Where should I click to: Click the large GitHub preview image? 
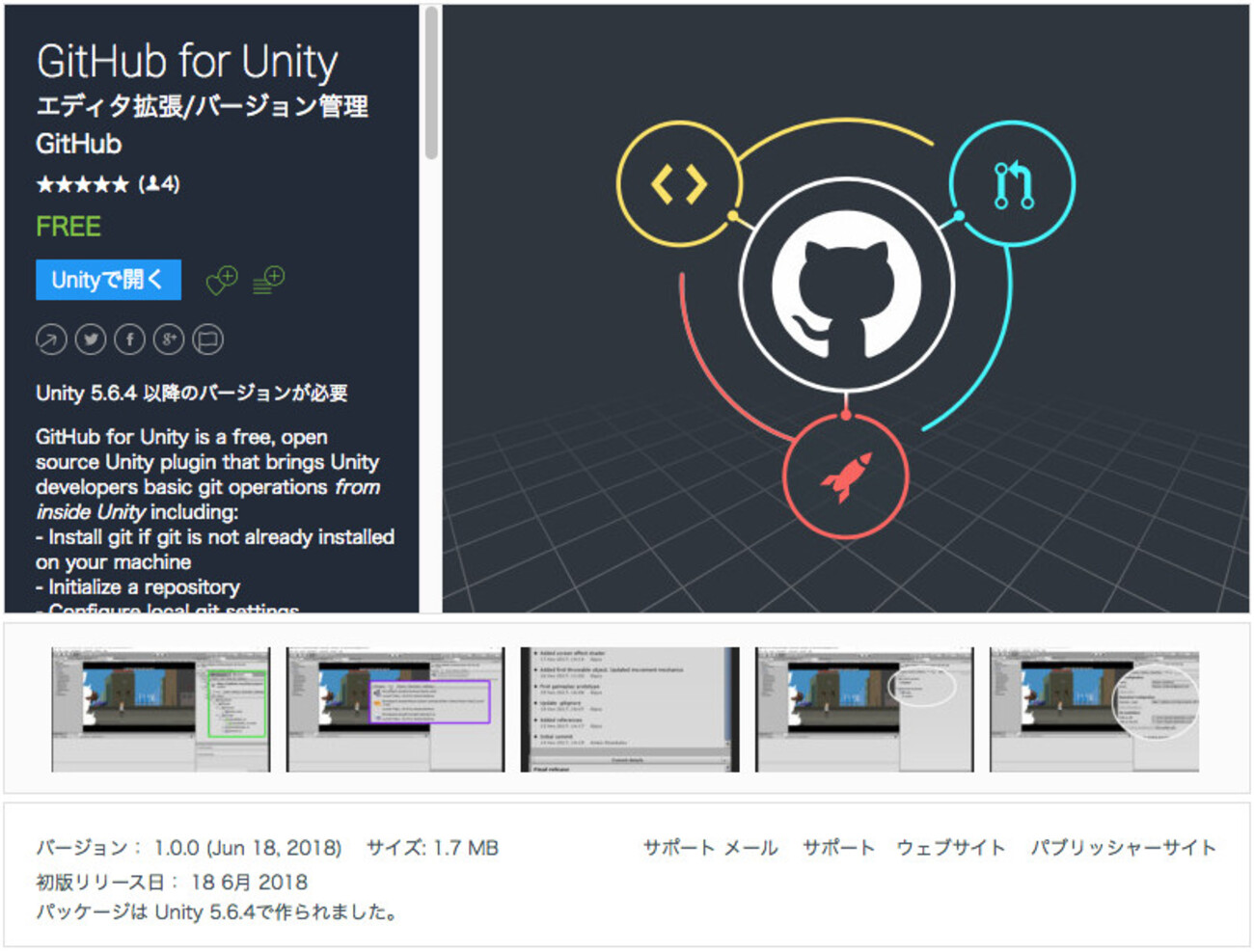(x=846, y=309)
